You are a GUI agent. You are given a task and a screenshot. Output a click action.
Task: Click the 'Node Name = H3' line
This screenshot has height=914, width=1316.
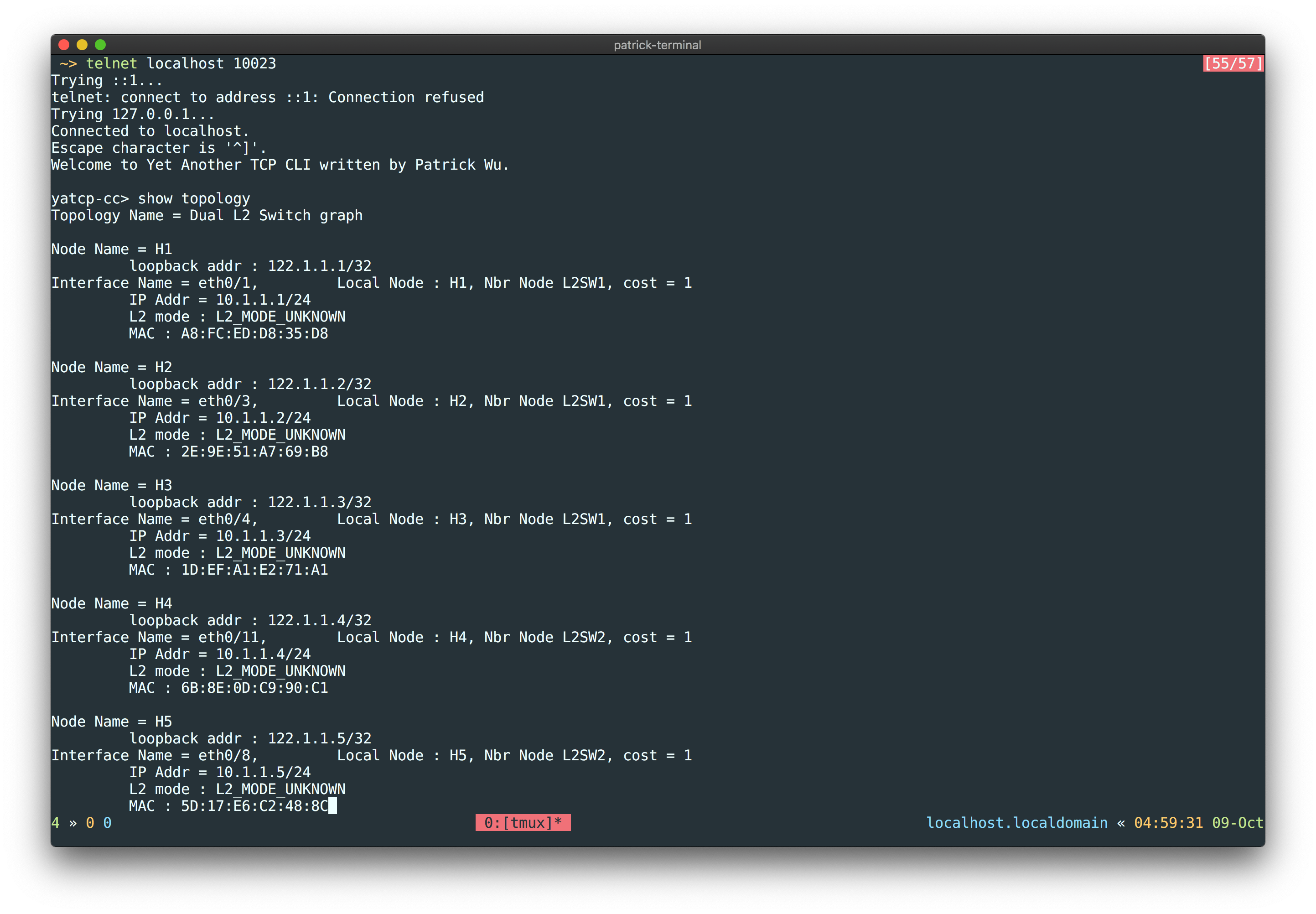(x=112, y=486)
